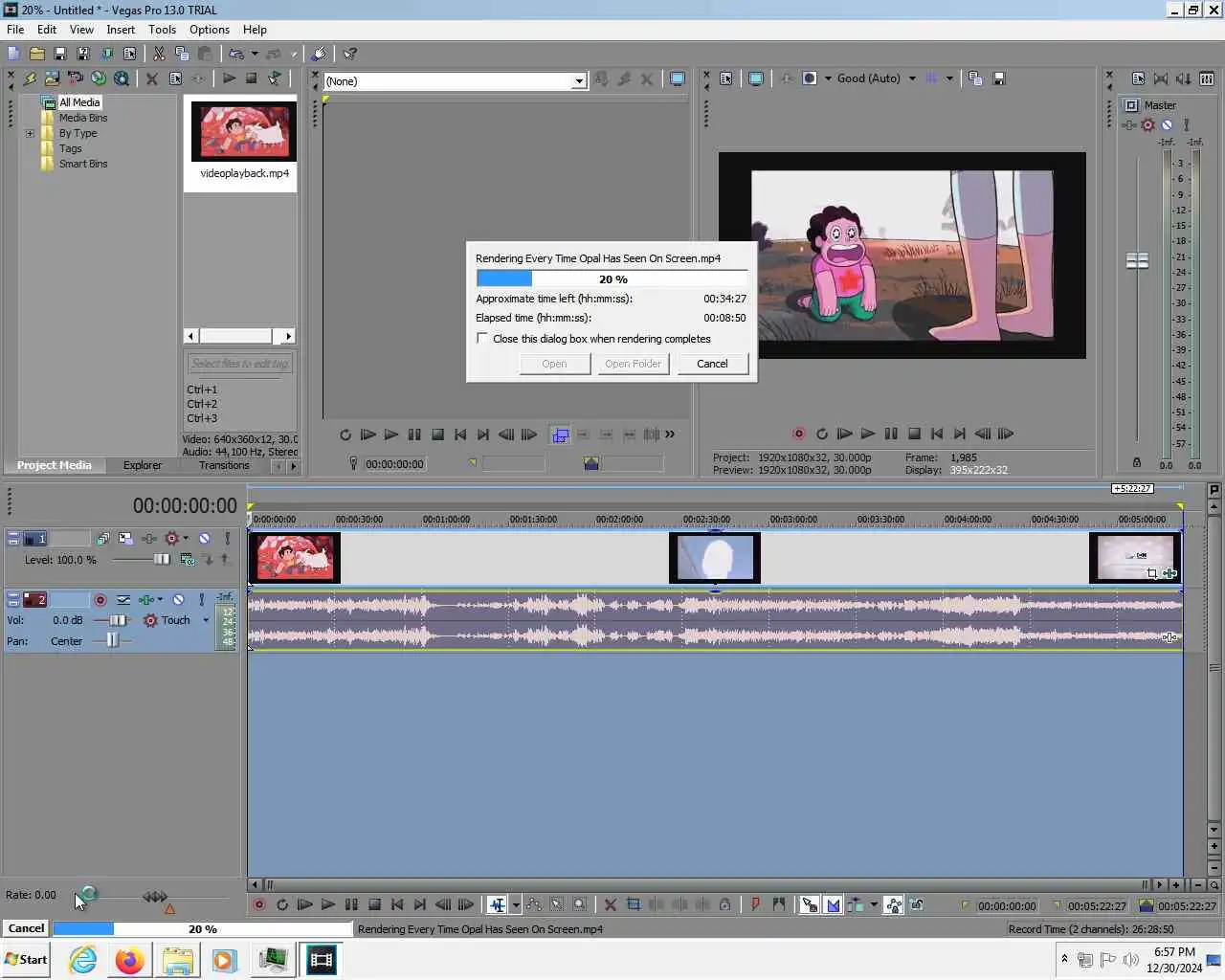Click the Open Folder button in render dialog

633,364
